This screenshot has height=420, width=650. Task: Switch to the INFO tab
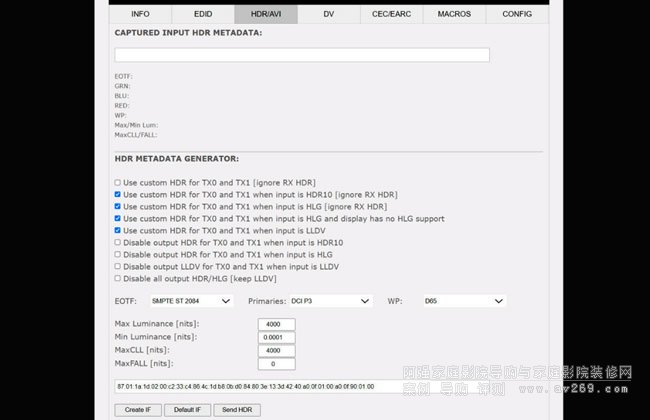click(140, 15)
